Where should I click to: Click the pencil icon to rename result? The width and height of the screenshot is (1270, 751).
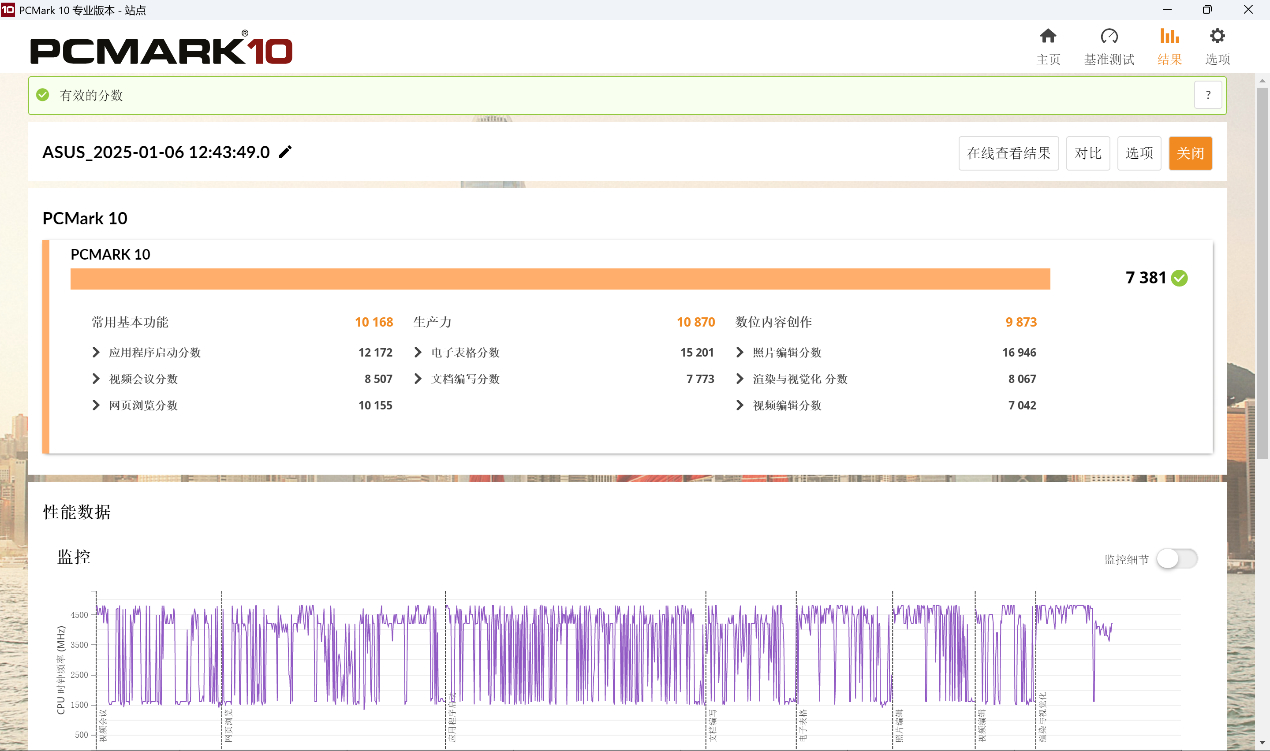click(286, 152)
